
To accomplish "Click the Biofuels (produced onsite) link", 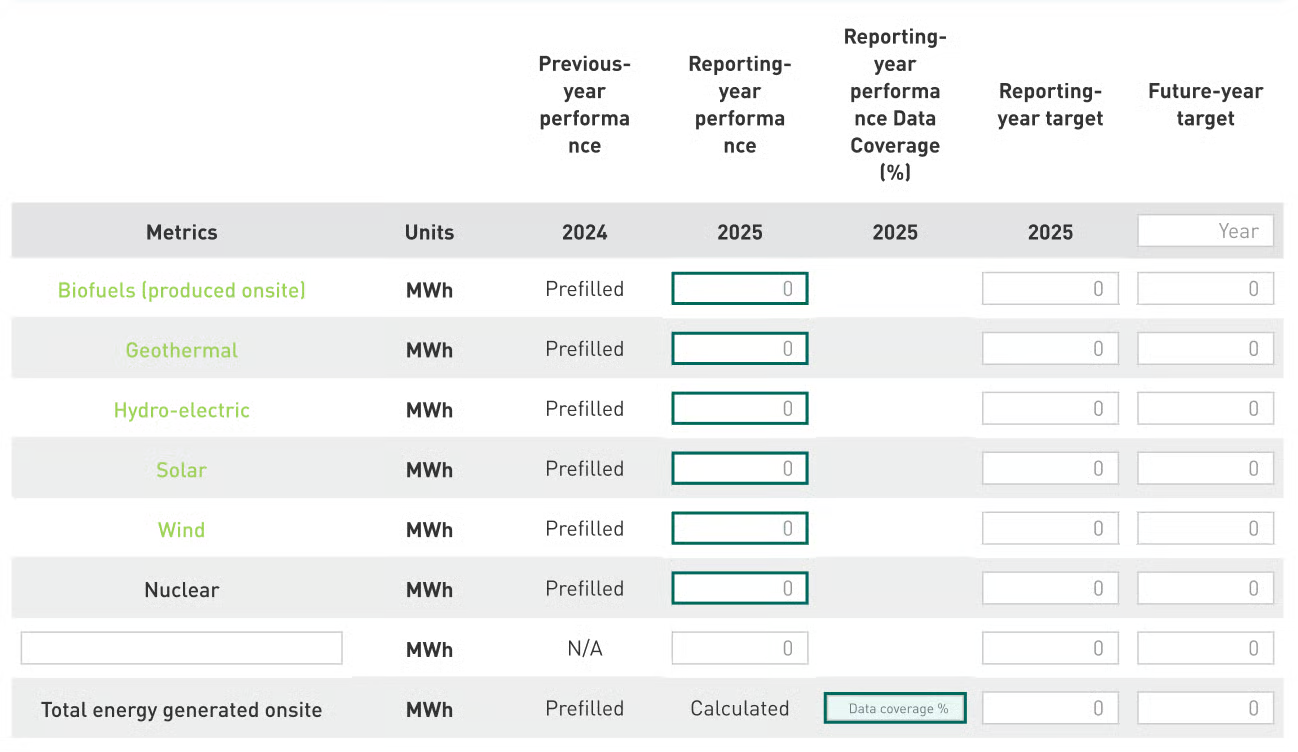I will click(181, 290).
